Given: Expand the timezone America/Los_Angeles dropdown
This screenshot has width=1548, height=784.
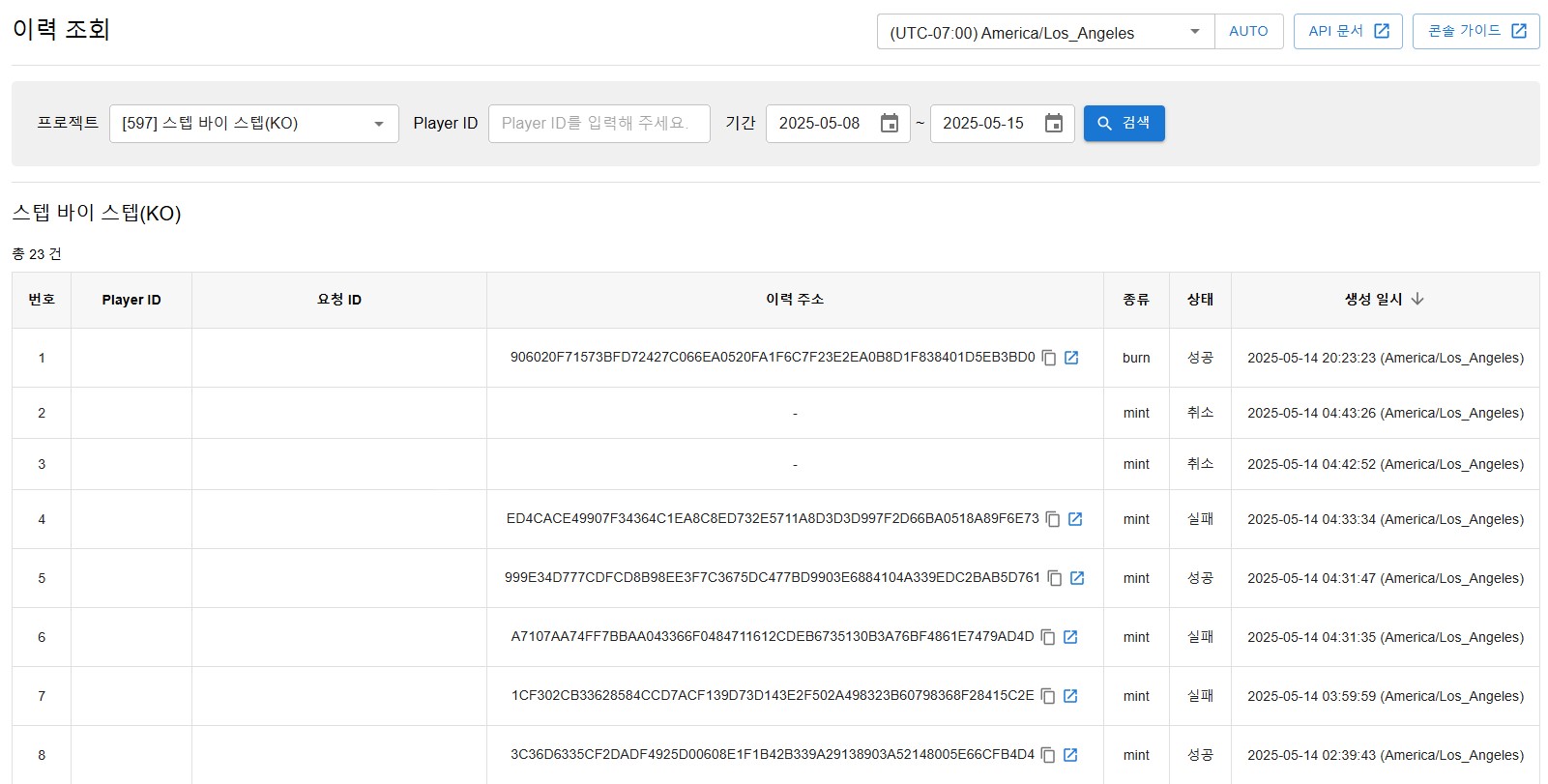Looking at the screenshot, I should (1195, 32).
